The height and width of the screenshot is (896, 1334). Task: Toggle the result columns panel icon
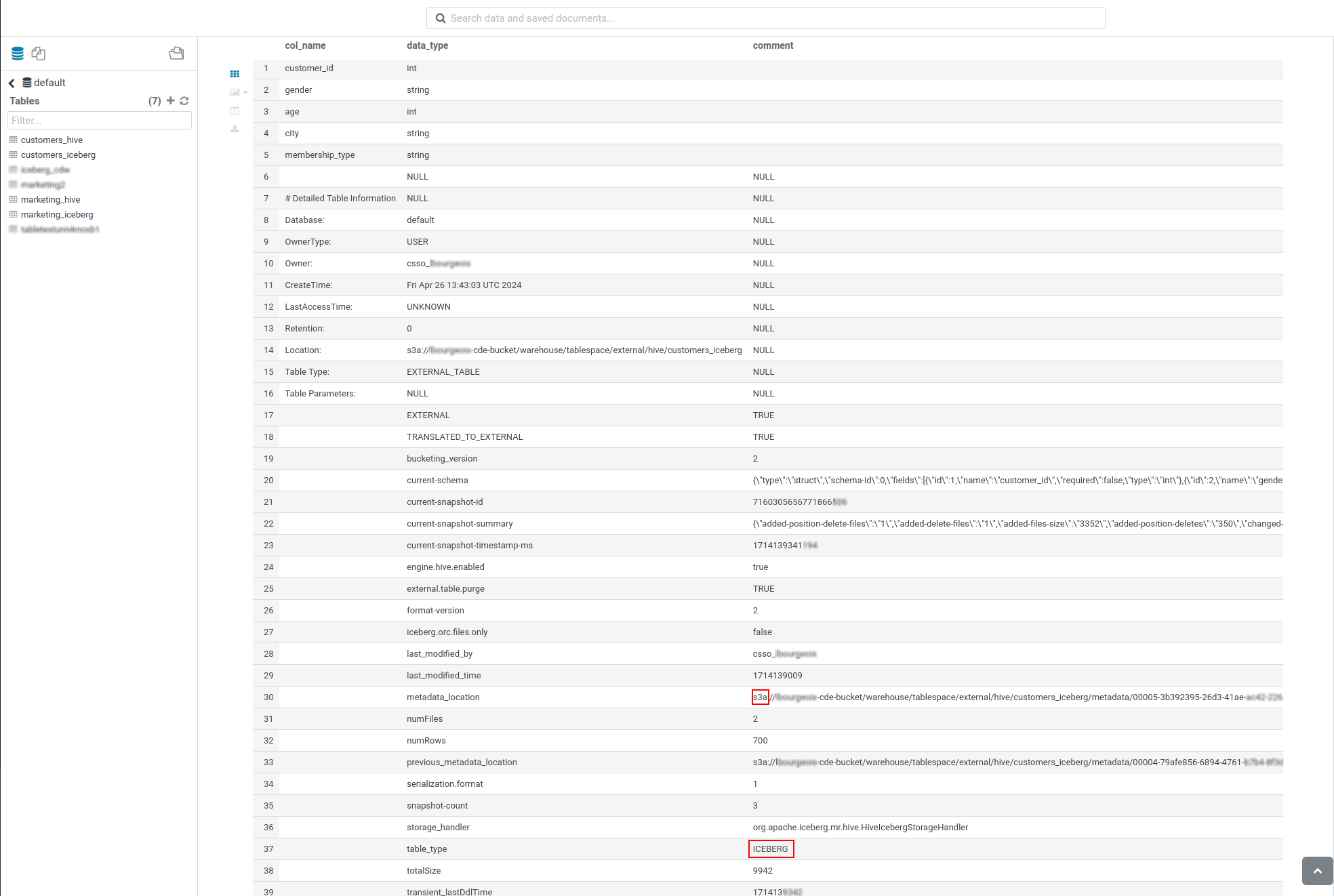(235, 110)
